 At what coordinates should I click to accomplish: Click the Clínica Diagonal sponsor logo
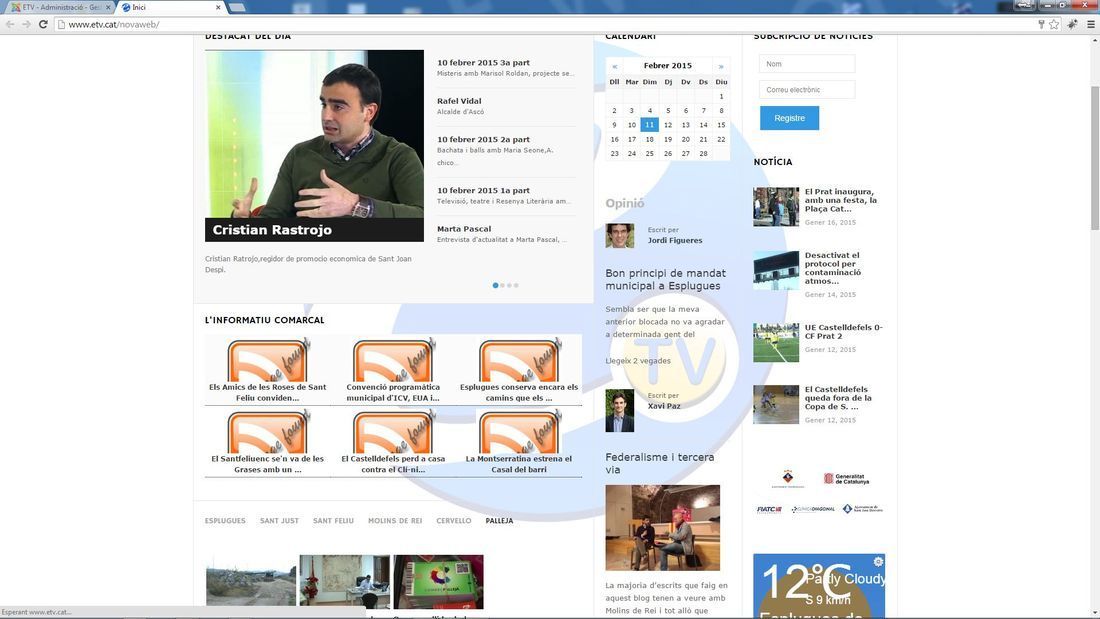813,509
